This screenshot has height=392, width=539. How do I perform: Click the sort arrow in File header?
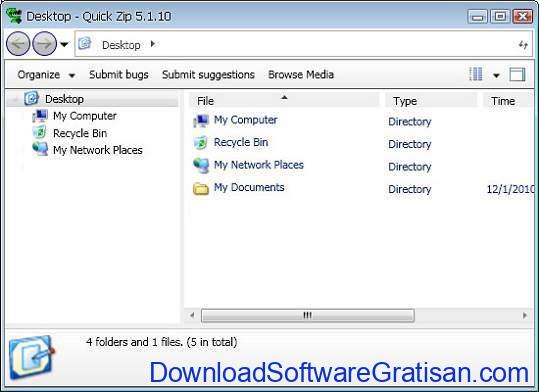coord(284,97)
